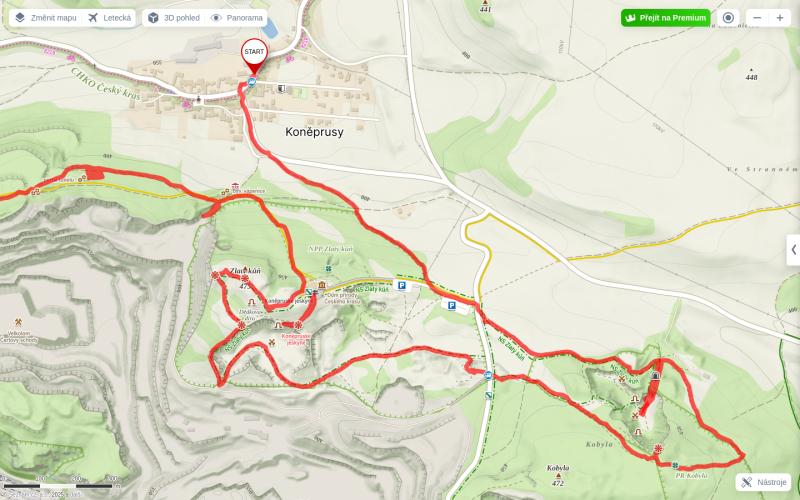Open the Nástroje tools menu
Screen dimensions: 800x500
763,482
